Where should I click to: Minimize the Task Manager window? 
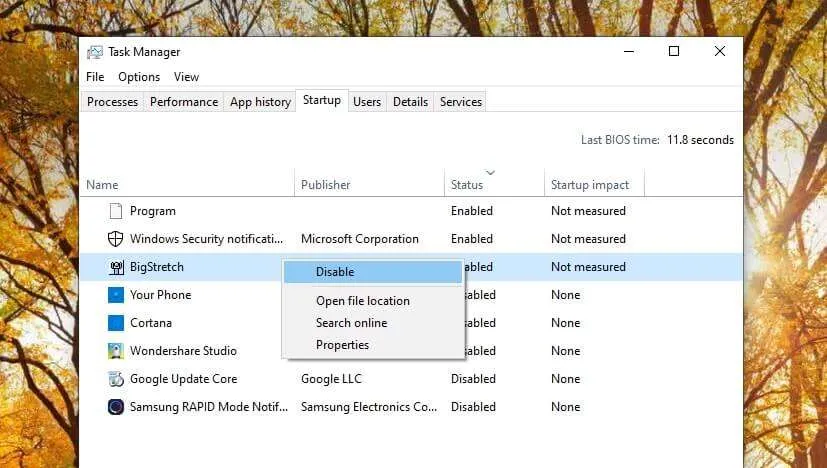tap(629, 51)
